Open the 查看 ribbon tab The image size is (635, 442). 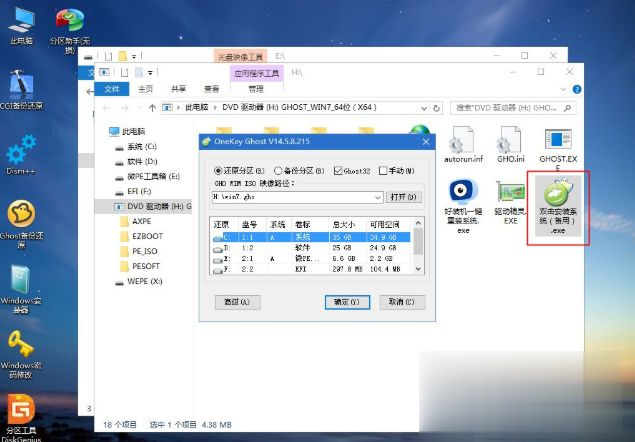[211, 89]
